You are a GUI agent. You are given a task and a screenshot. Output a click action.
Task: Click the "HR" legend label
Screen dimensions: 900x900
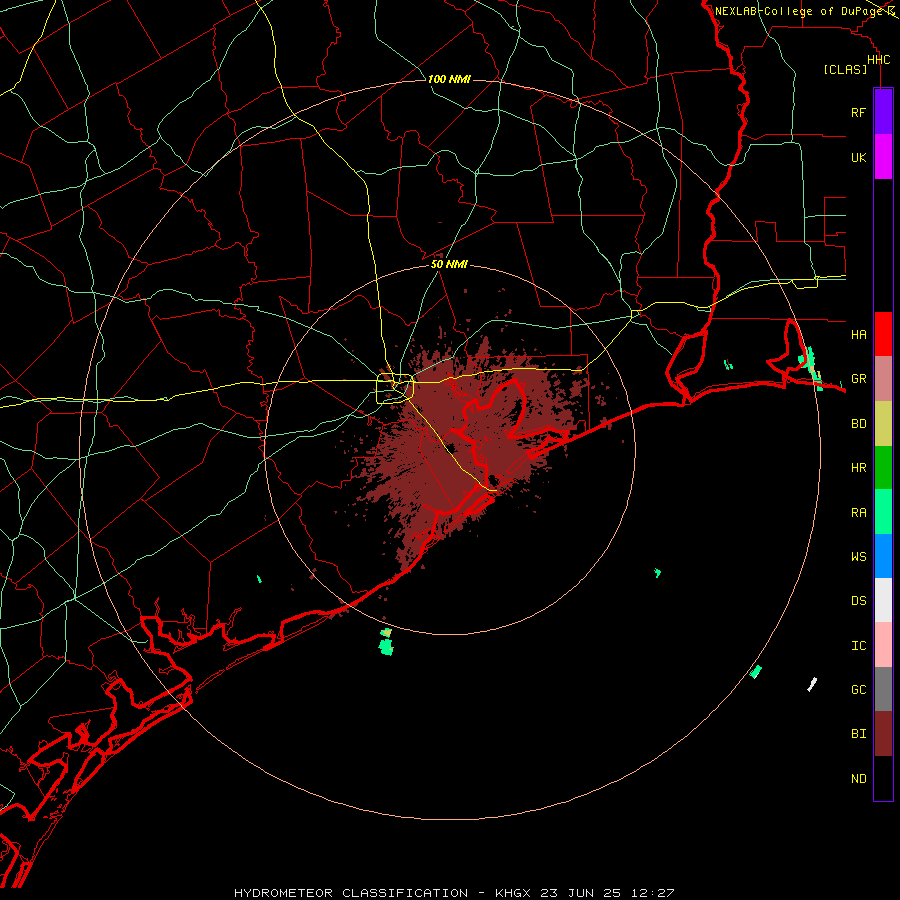(858, 468)
